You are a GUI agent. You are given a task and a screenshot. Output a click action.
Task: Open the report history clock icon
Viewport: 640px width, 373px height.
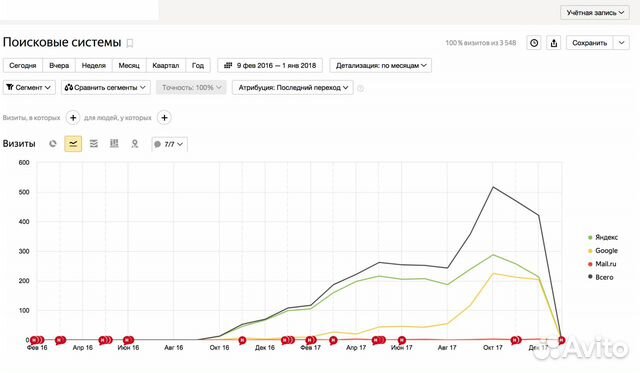534,43
